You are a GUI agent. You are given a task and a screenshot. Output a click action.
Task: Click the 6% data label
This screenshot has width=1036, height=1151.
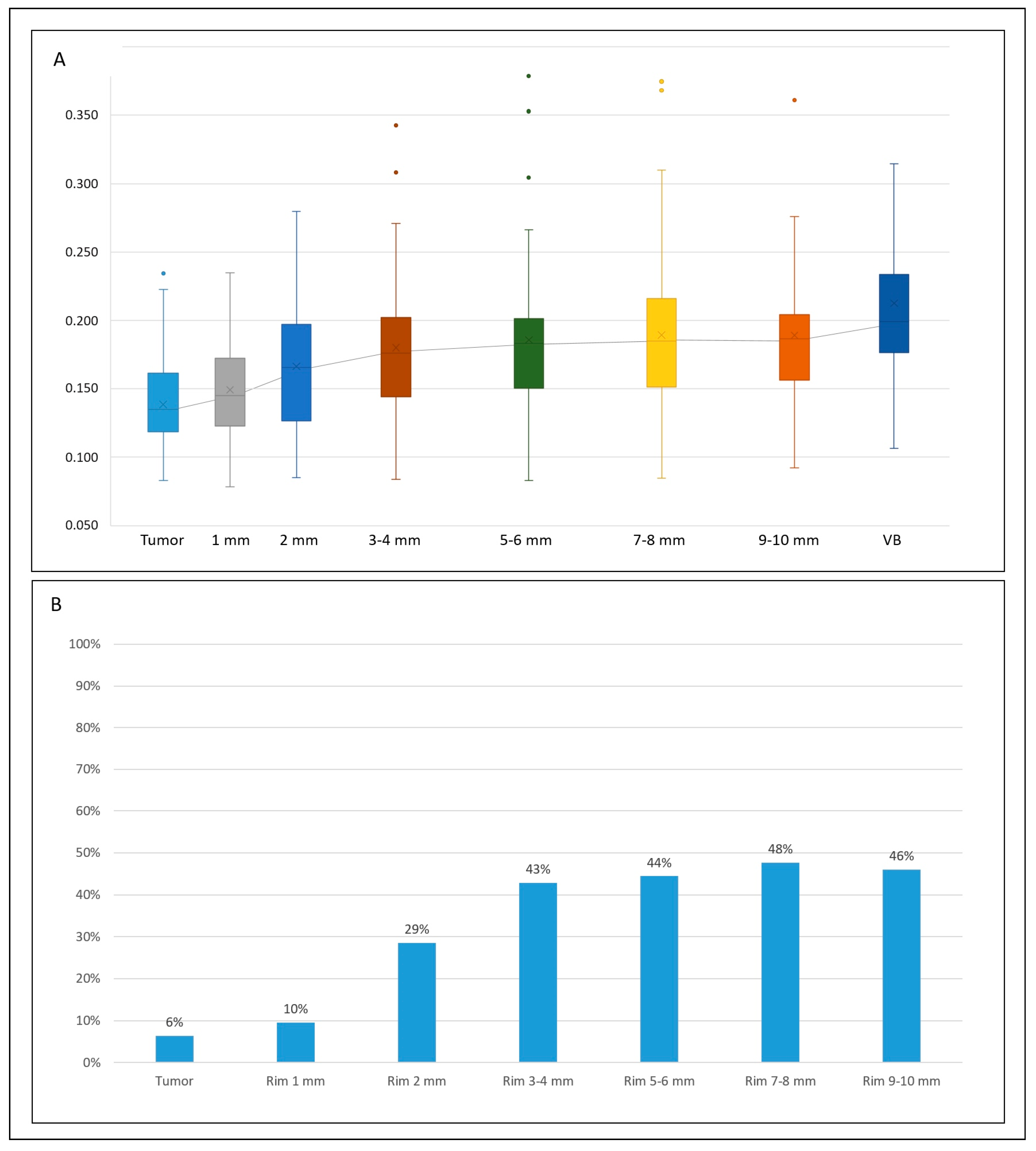[x=174, y=1022]
